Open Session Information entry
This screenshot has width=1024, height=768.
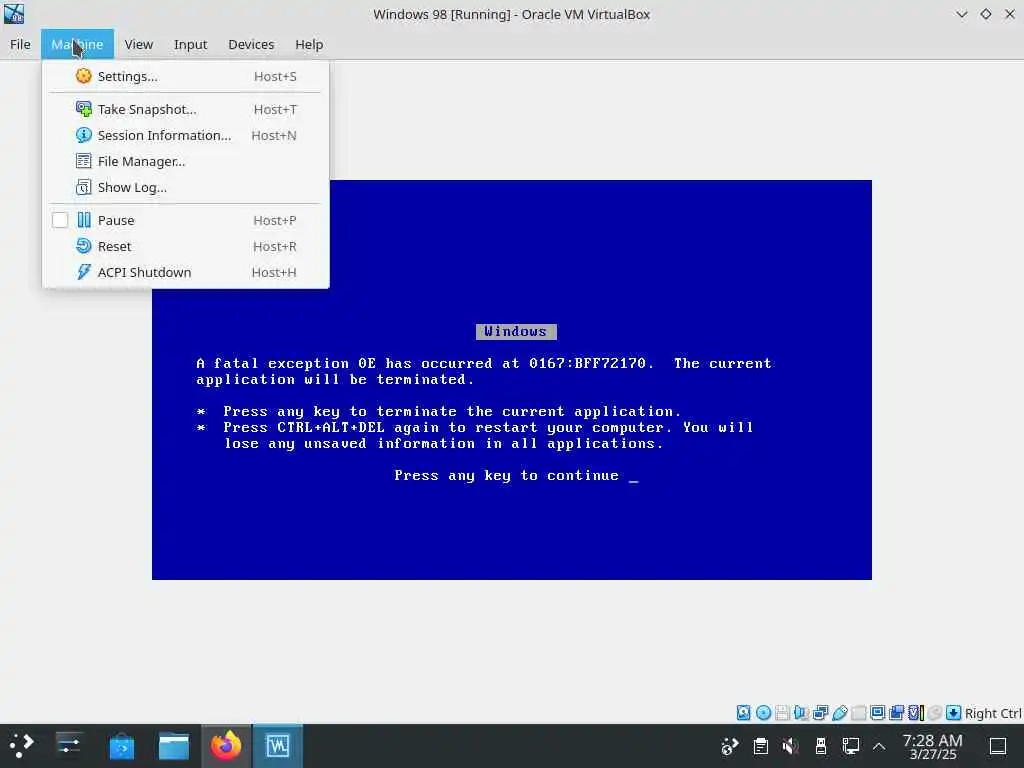tap(185, 135)
